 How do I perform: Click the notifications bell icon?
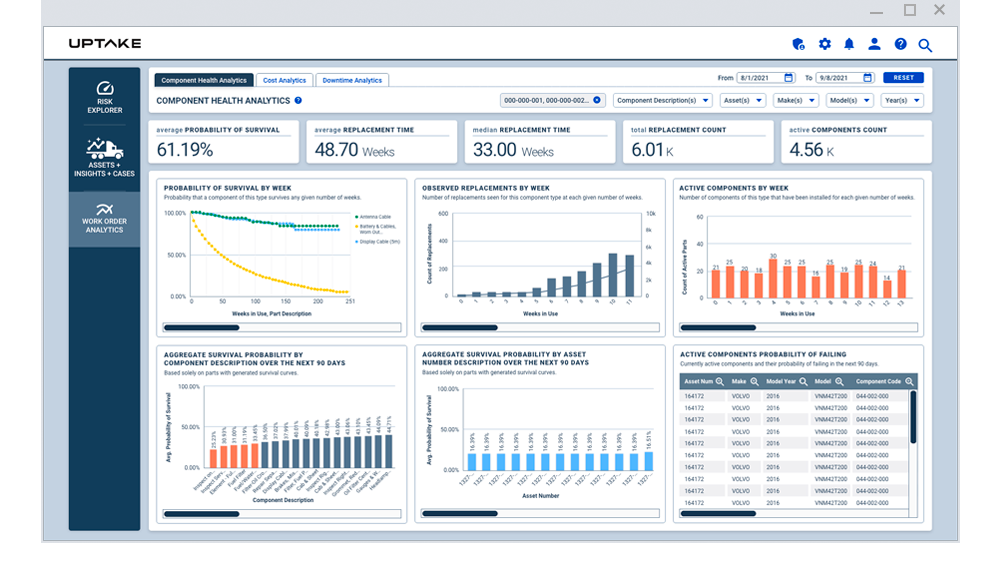tap(849, 44)
